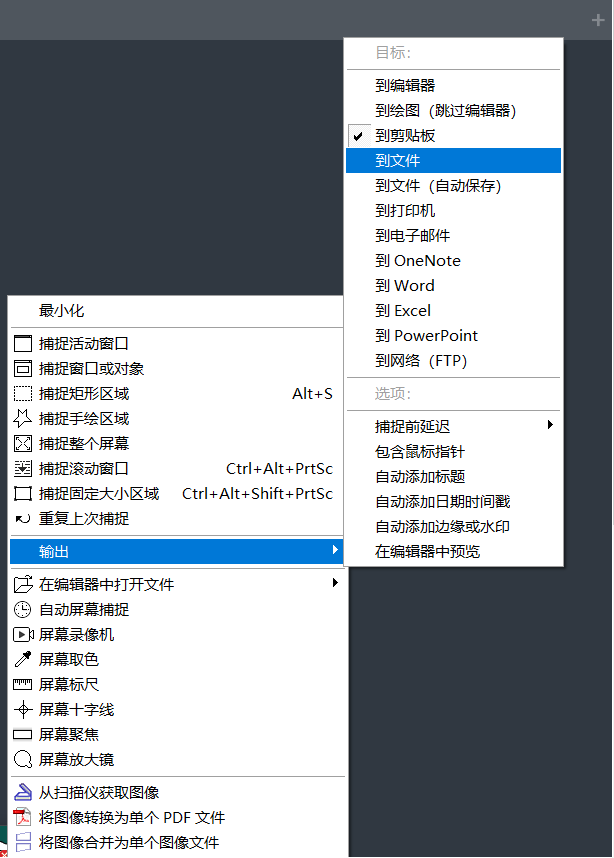
Task: Expand the 捕捉前延迟 submenu arrow
Action: tap(551, 426)
